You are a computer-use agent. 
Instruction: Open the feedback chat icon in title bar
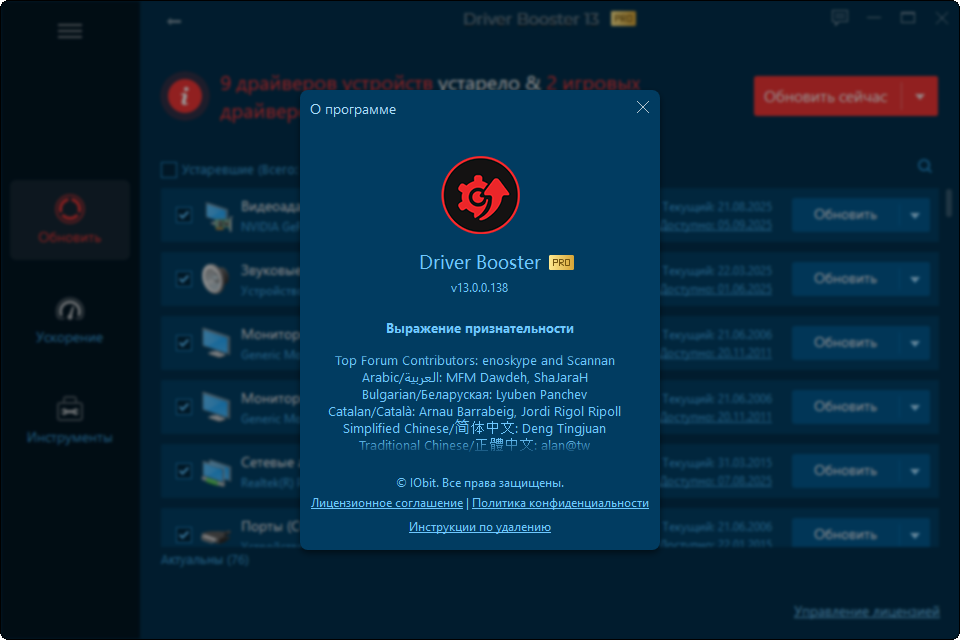(840, 18)
